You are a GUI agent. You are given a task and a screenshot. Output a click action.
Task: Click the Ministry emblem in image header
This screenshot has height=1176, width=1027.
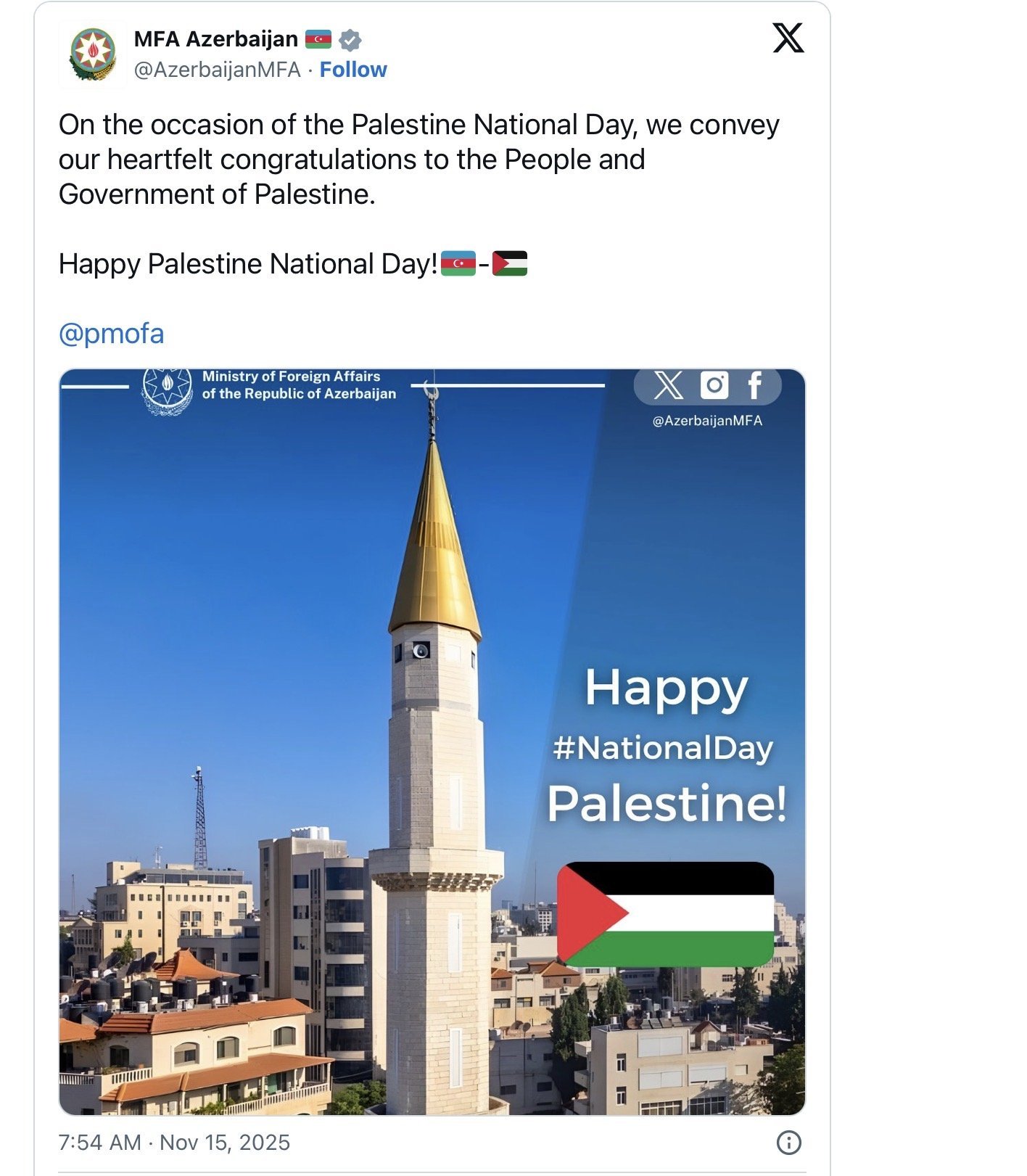[x=168, y=390]
